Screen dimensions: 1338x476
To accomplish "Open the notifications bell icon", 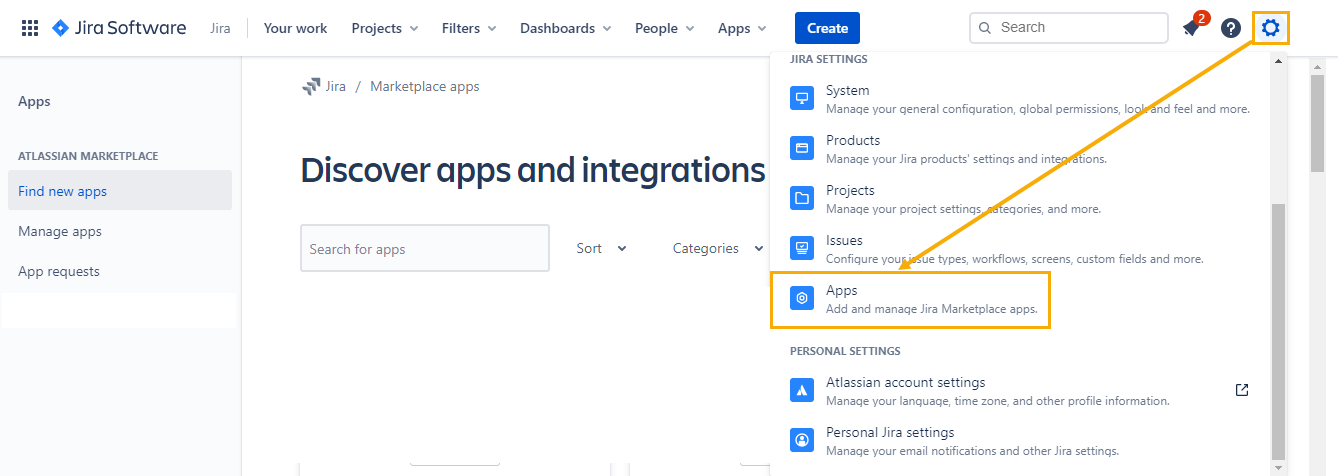I will 1191,28.
